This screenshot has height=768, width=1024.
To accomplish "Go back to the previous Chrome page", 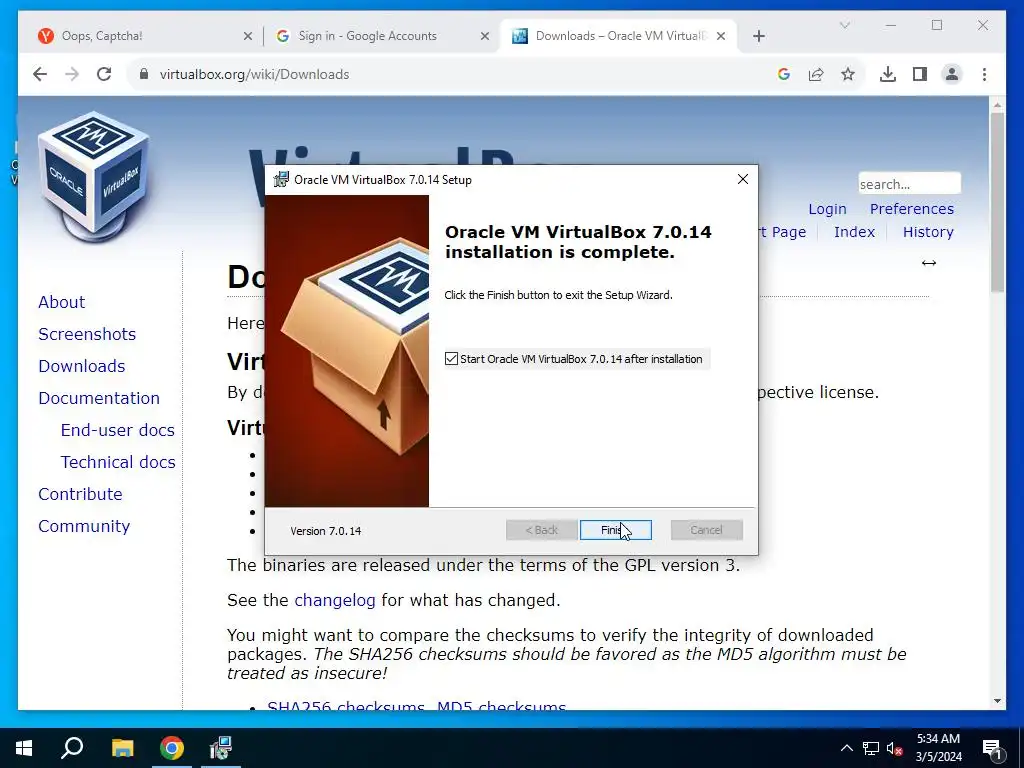I will tap(40, 74).
